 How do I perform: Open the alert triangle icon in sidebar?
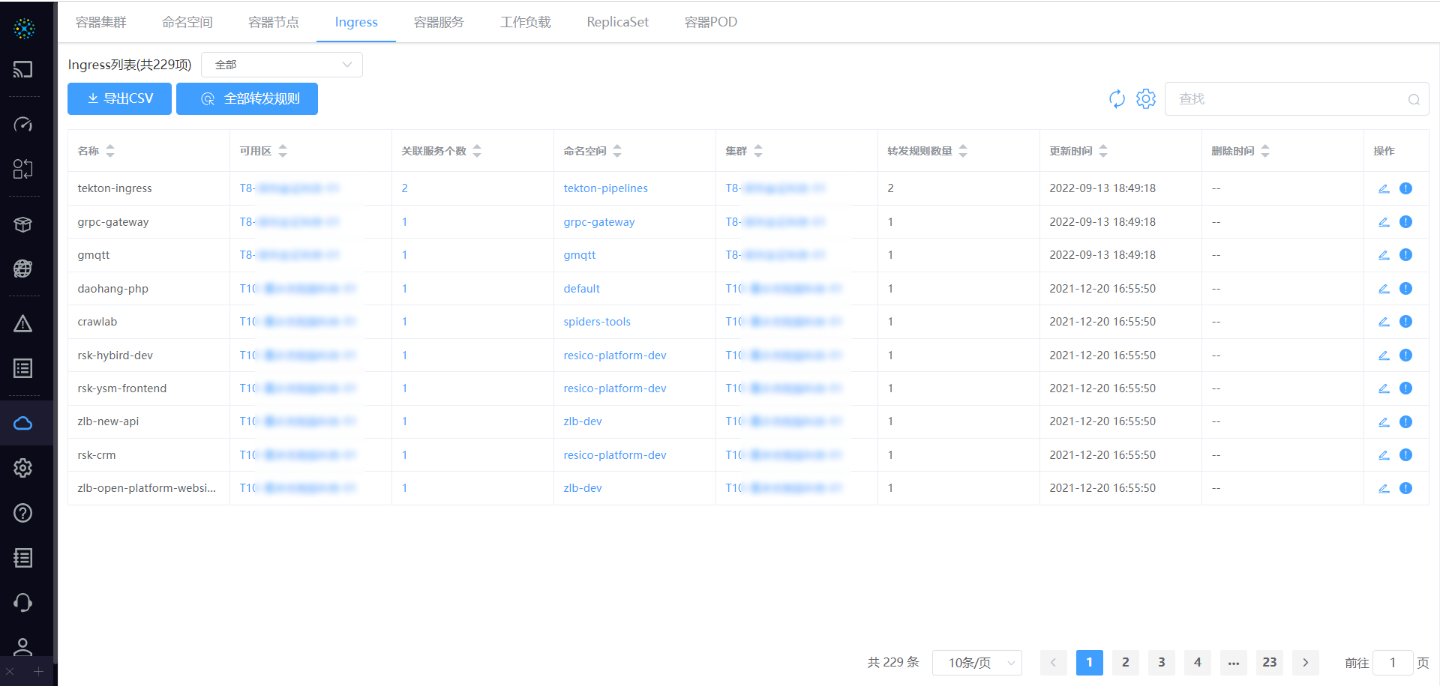[x=23, y=323]
